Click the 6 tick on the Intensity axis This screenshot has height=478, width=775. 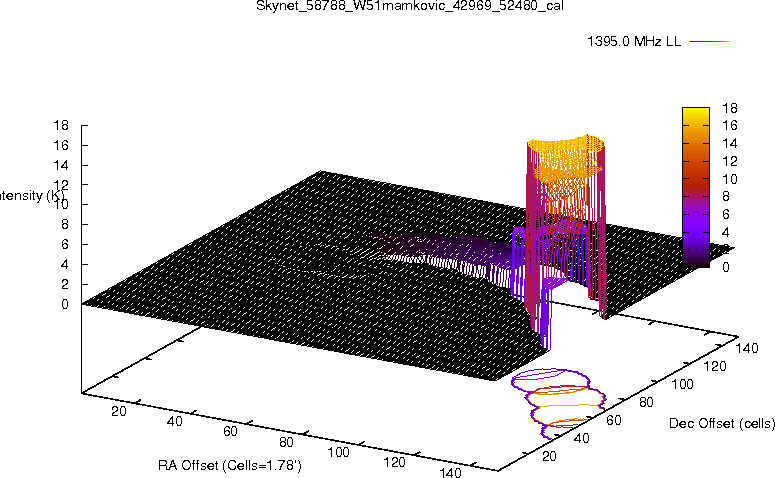pyautogui.click(x=65, y=244)
